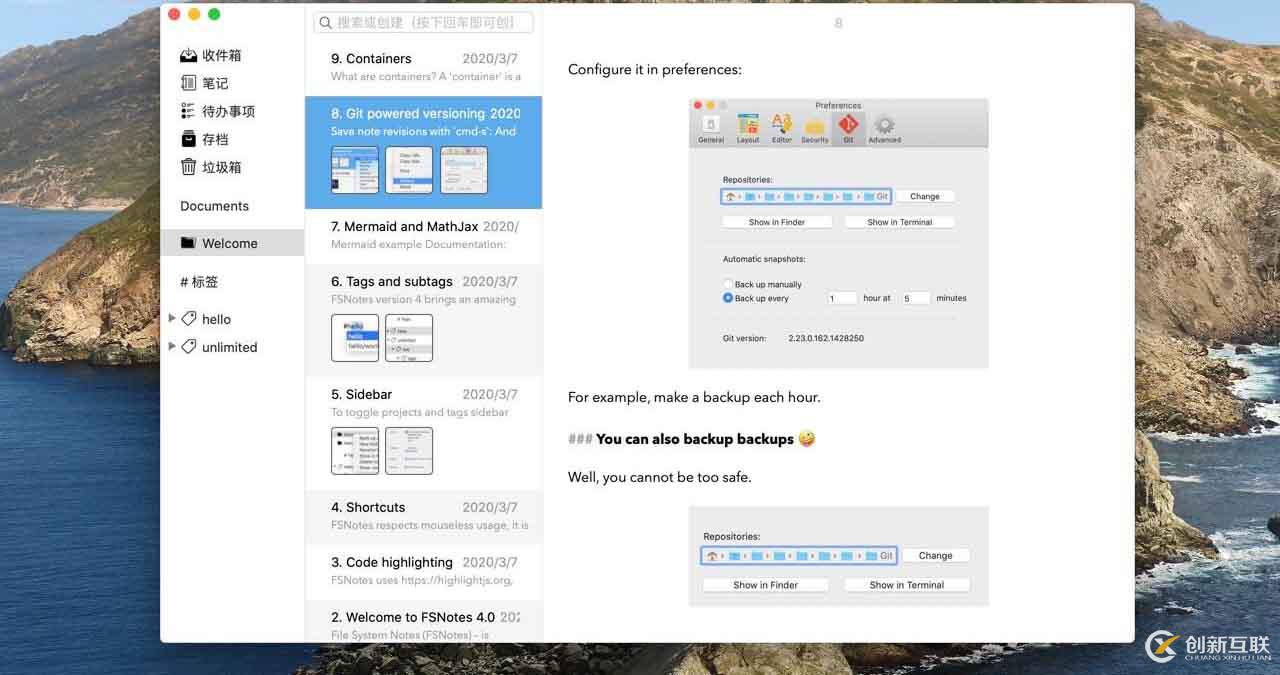The height and width of the screenshot is (675, 1280).
Task: Select the Back up manually radio button
Action: tap(728, 284)
